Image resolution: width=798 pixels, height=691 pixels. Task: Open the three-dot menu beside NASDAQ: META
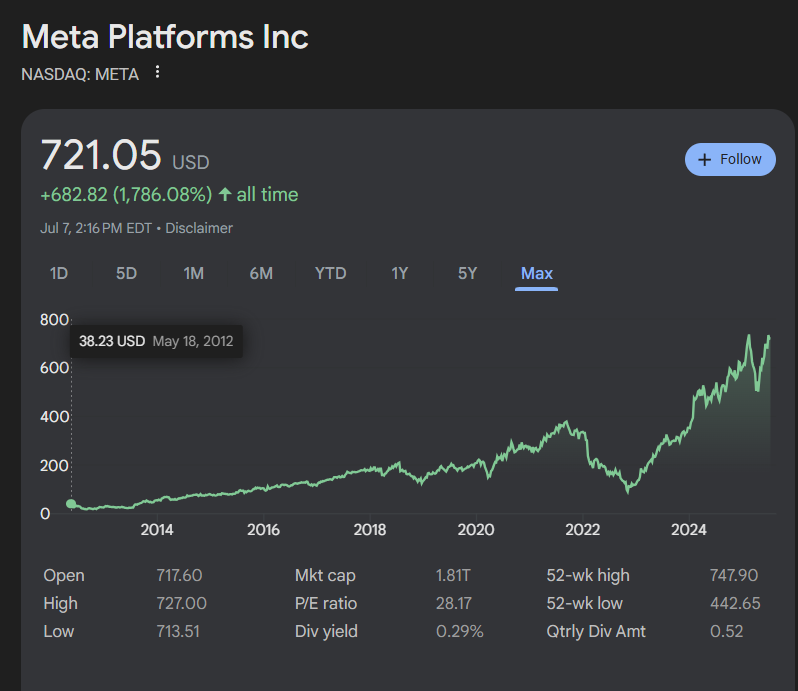point(157,72)
